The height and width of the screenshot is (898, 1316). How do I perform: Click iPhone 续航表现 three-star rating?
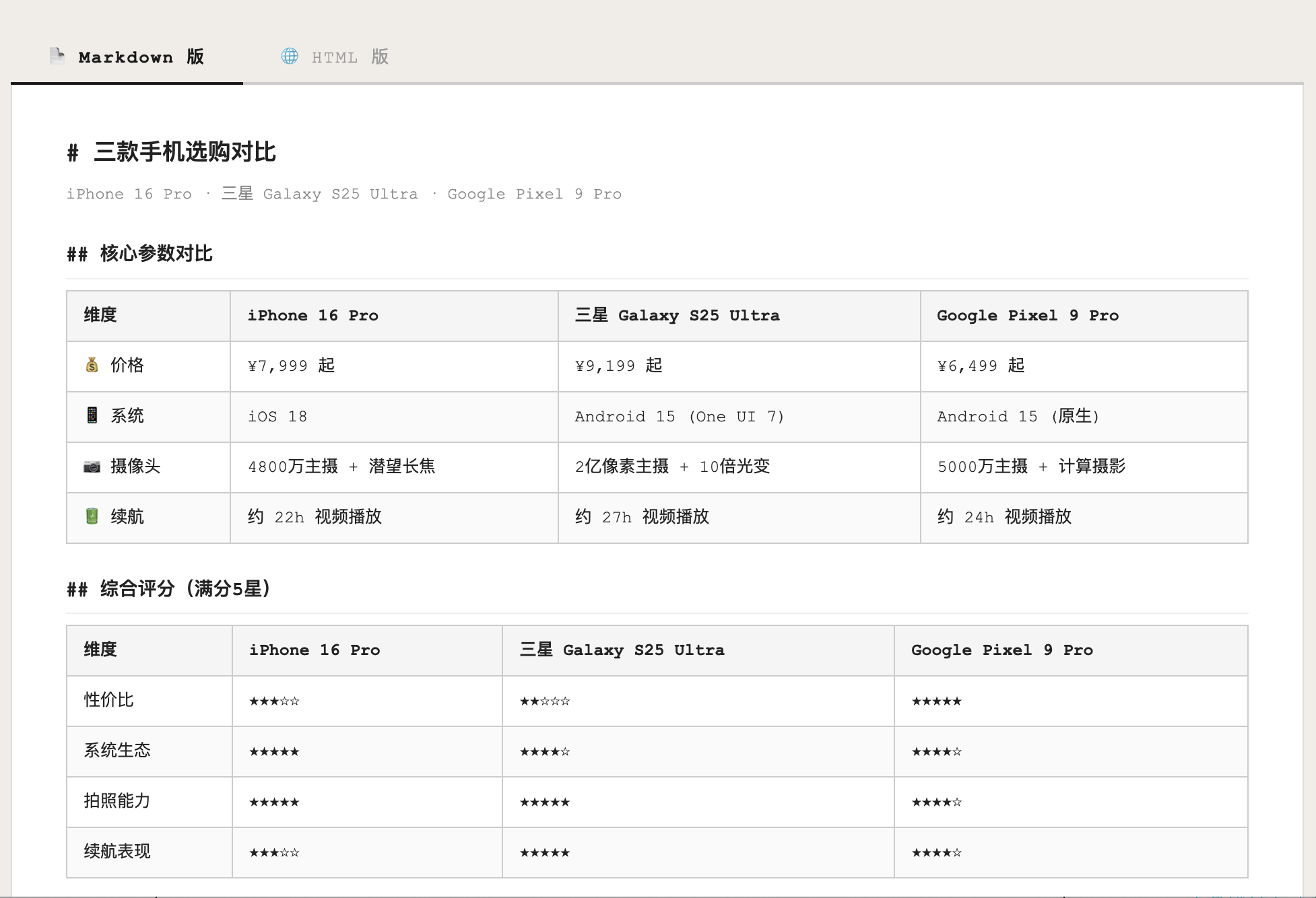click(274, 853)
